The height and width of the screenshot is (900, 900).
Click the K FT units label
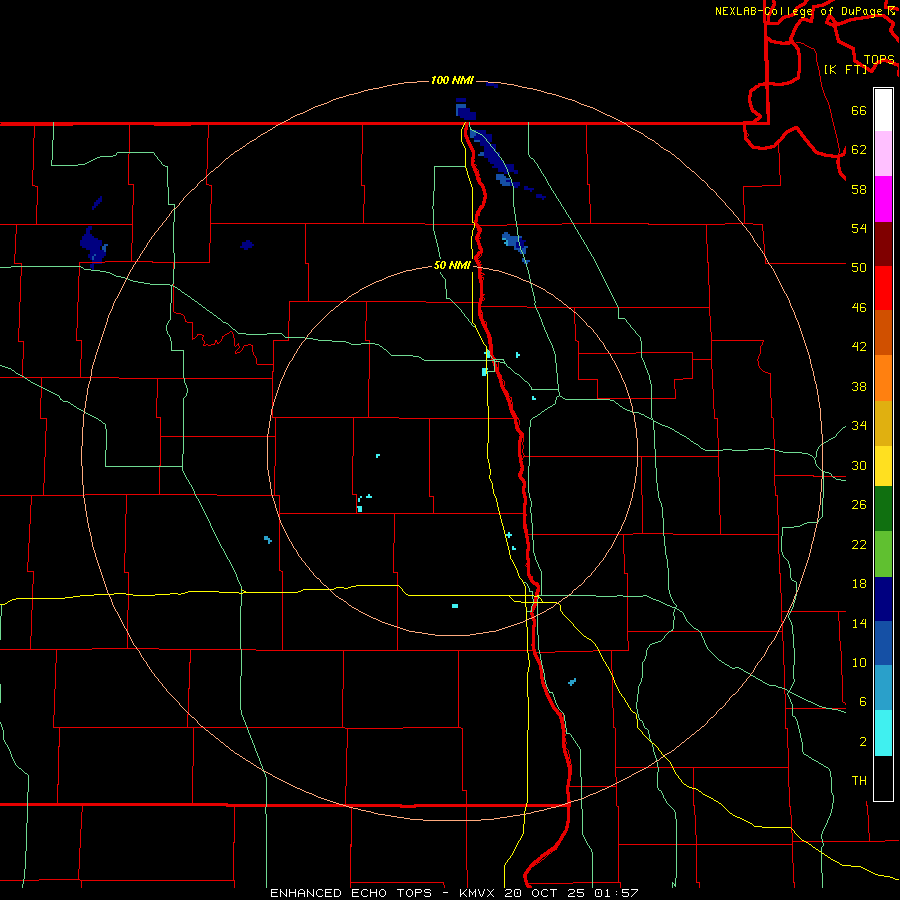845,69
